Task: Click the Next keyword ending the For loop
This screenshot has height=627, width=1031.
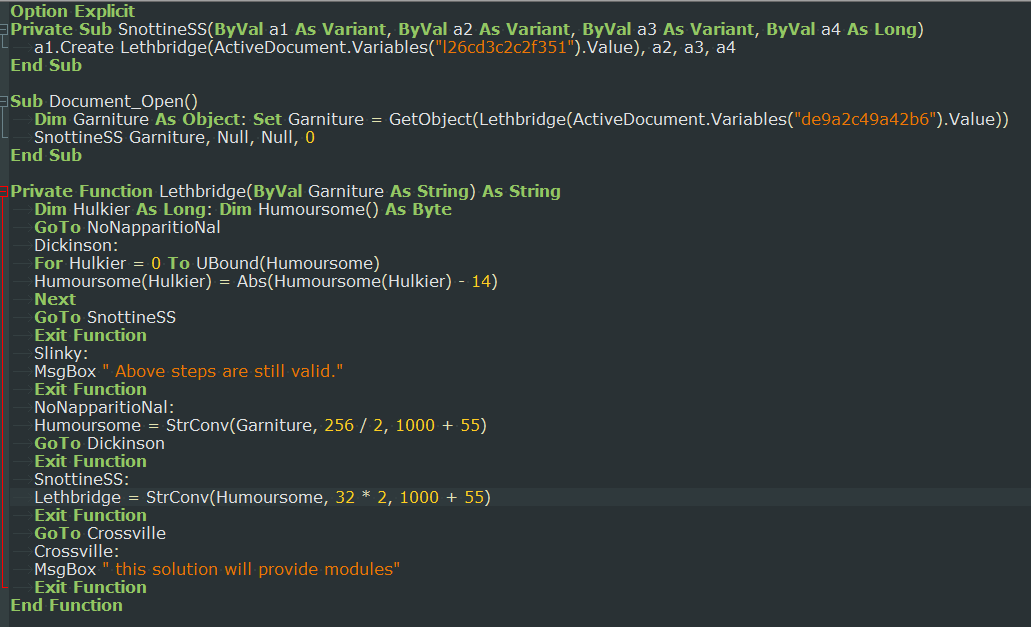Action: (x=54, y=299)
